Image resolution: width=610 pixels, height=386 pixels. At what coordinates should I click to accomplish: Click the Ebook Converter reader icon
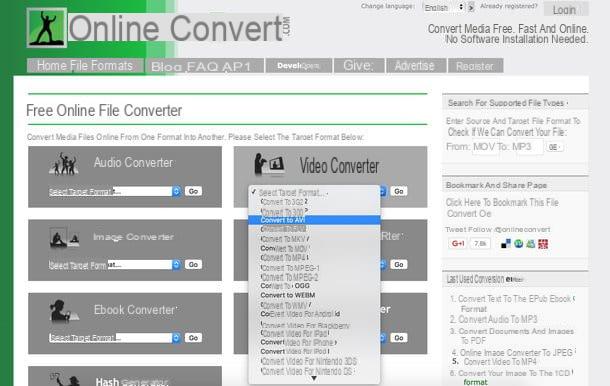(x=64, y=311)
